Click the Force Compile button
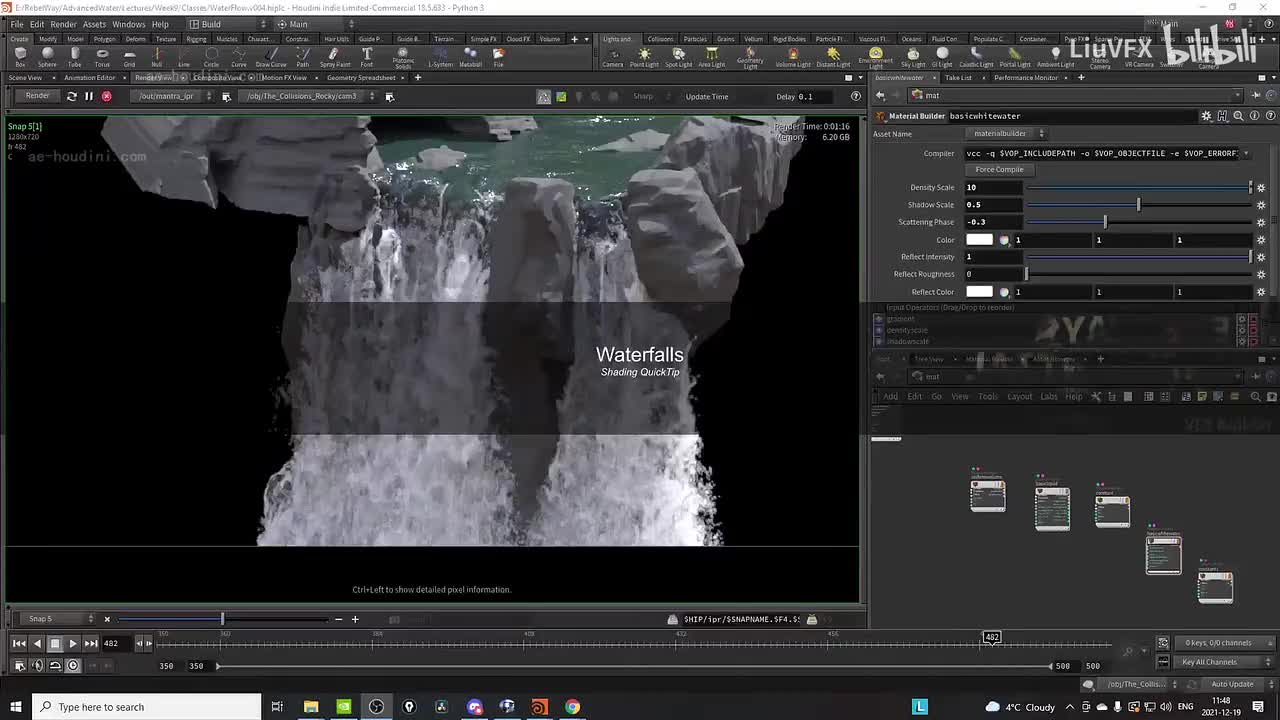Screen dimensions: 1280x720 (999, 169)
